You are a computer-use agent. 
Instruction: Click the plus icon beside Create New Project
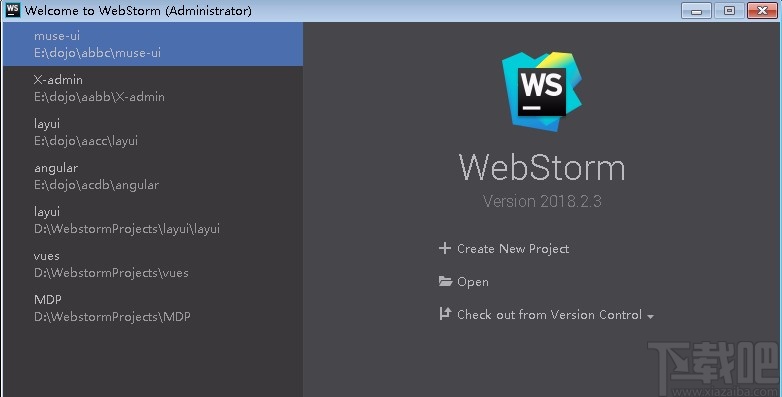pyautogui.click(x=444, y=248)
